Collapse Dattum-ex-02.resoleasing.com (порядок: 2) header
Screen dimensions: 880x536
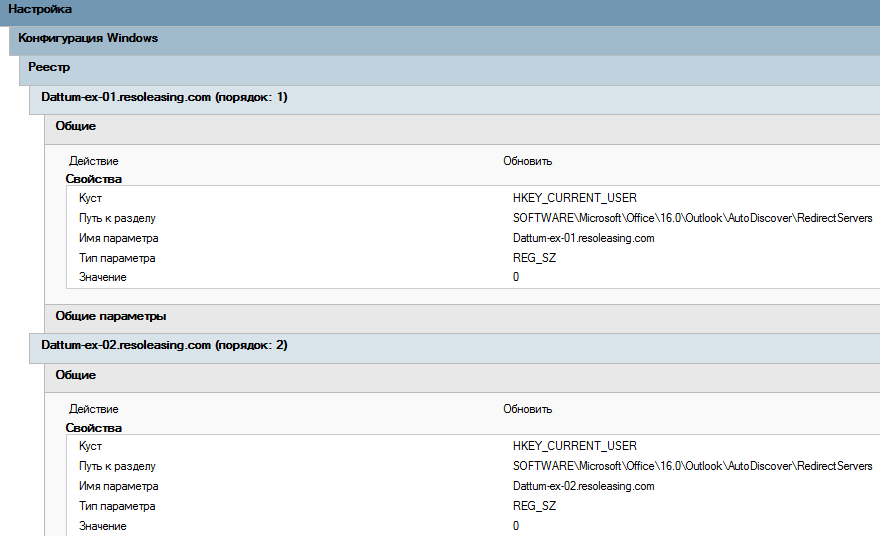coord(455,348)
